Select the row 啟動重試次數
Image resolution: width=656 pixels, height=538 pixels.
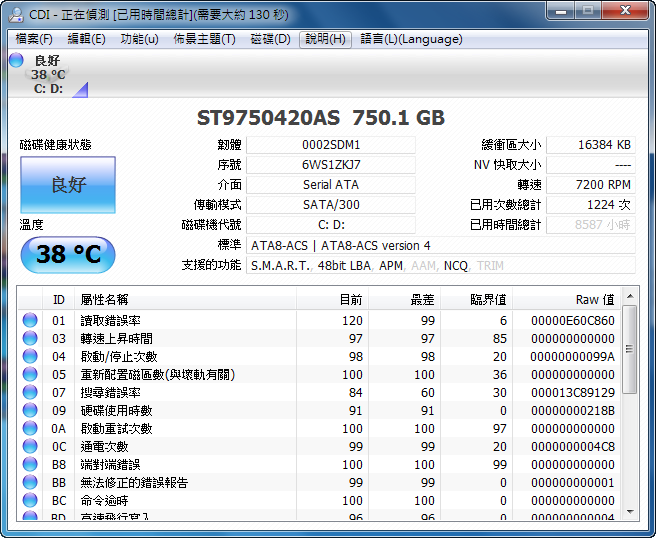(x=319, y=428)
